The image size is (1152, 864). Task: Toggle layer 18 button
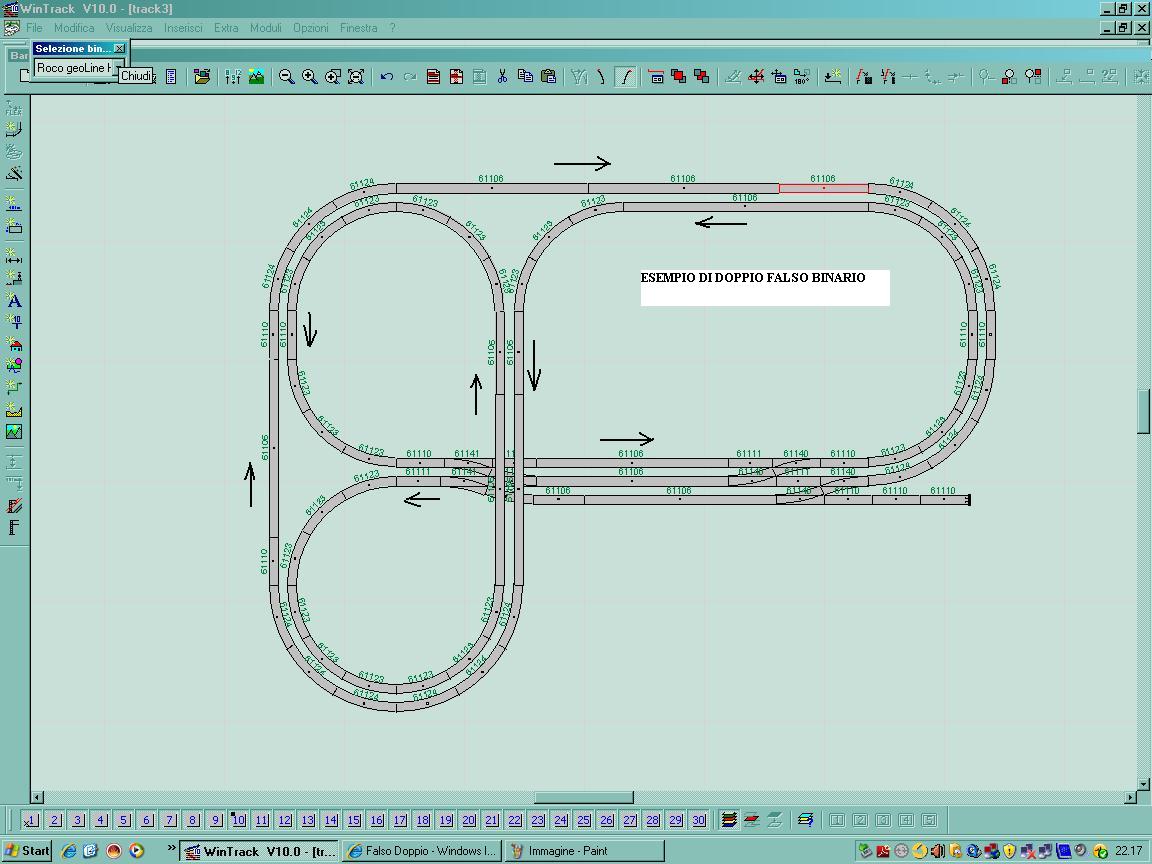[x=422, y=820]
